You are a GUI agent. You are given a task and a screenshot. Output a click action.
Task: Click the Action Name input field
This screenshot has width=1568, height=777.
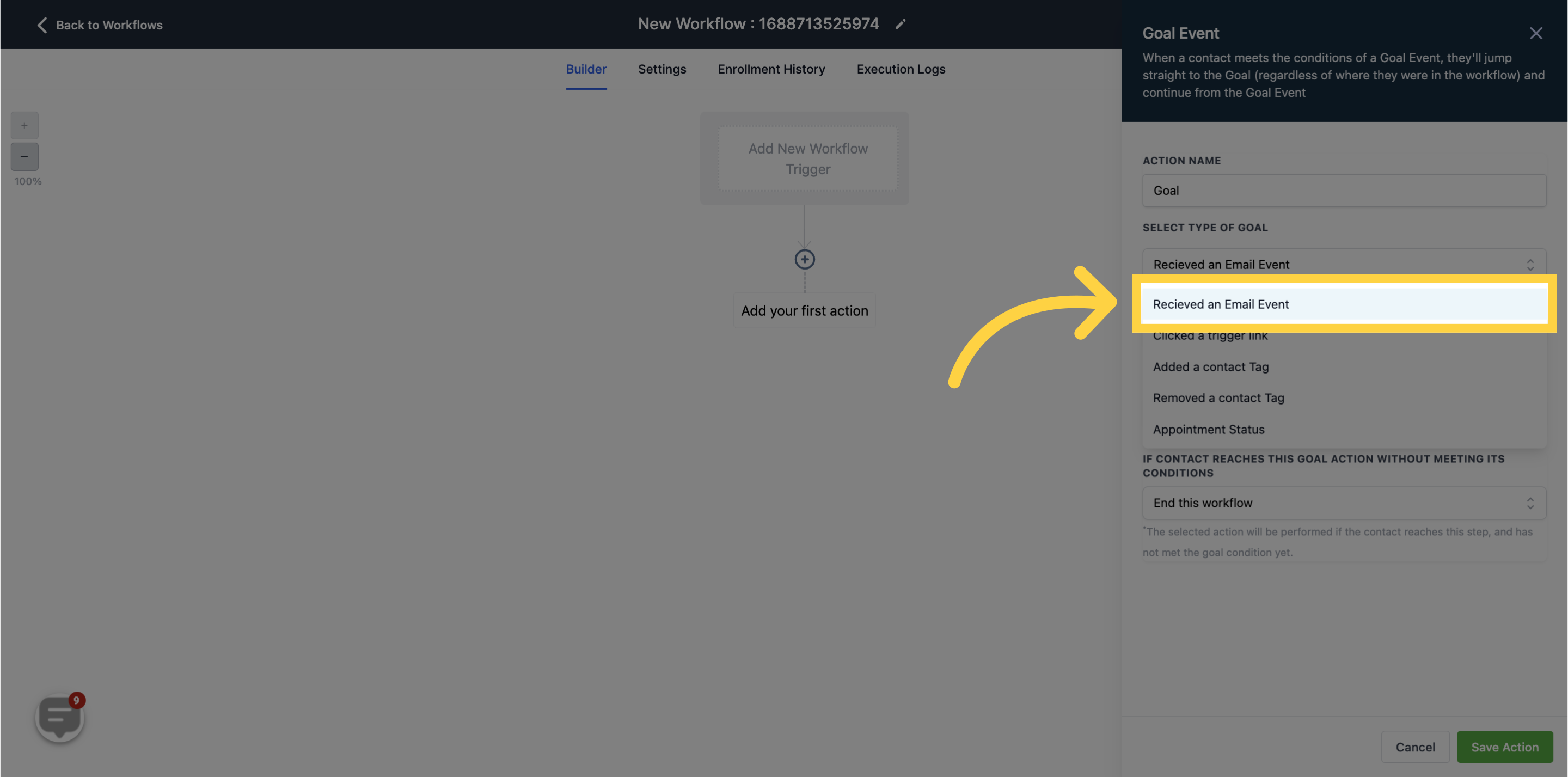point(1345,190)
